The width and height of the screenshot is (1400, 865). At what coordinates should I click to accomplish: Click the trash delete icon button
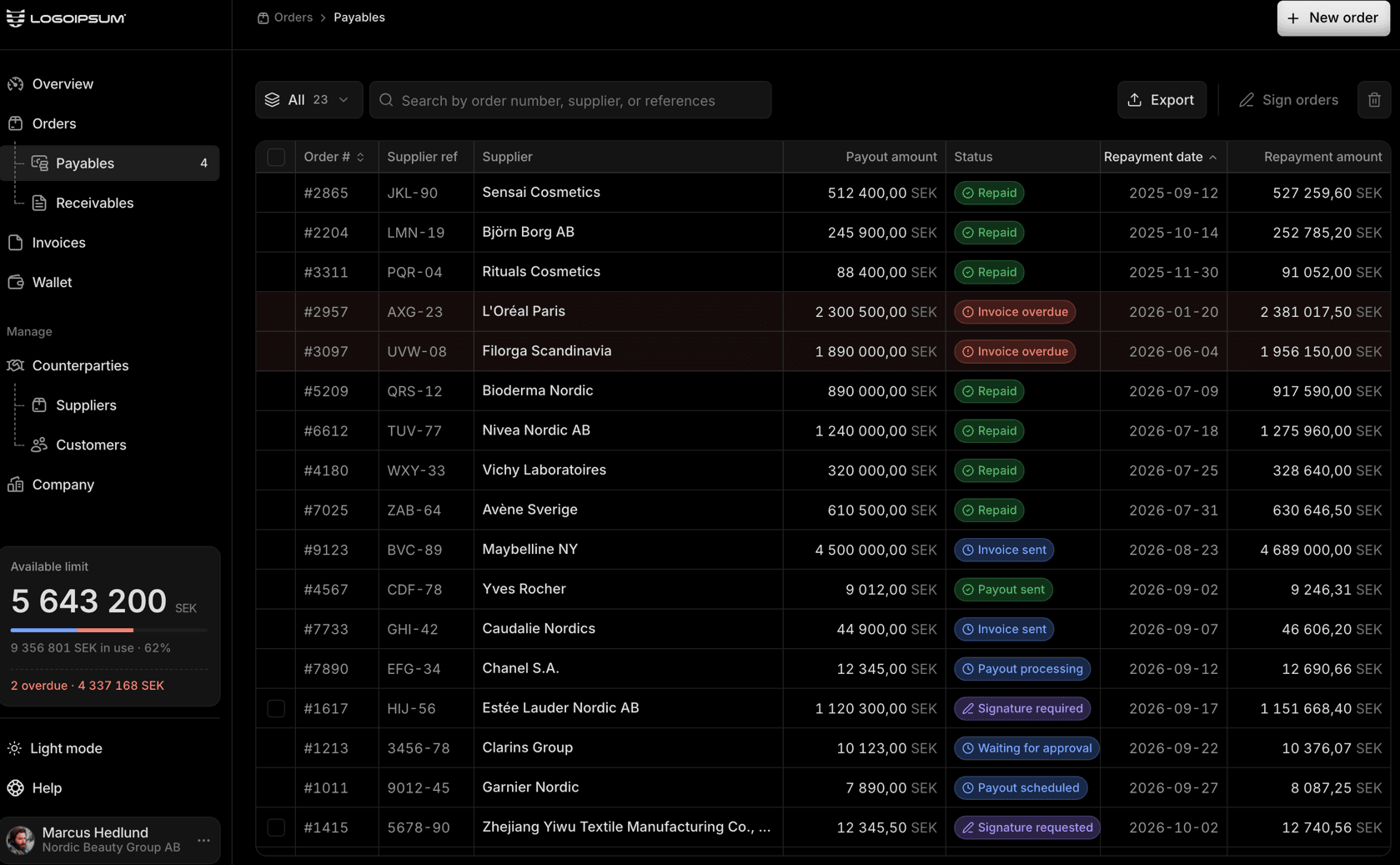(1374, 100)
